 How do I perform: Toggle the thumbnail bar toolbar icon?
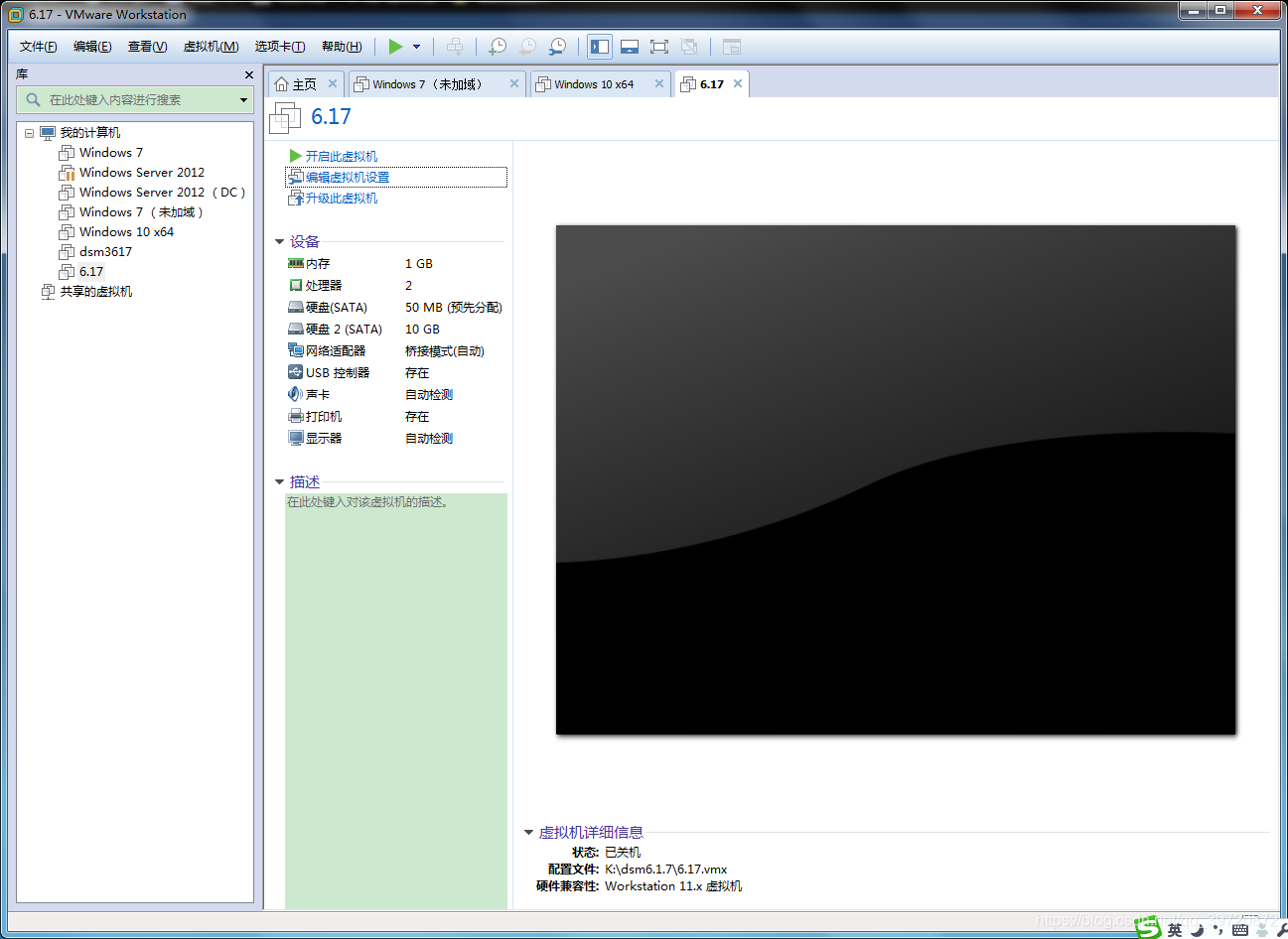click(x=630, y=47)
